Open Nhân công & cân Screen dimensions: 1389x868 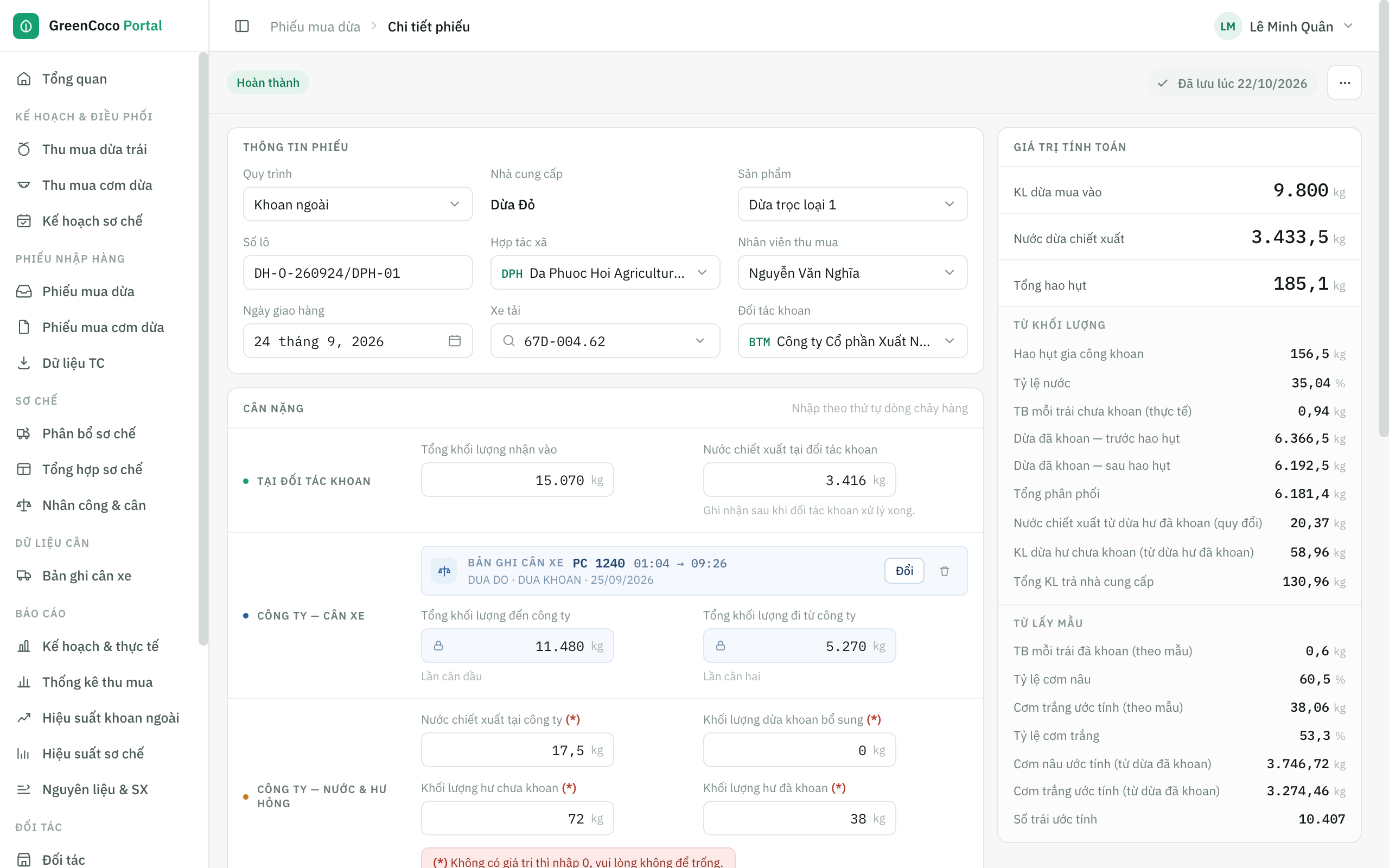point(100,505)
